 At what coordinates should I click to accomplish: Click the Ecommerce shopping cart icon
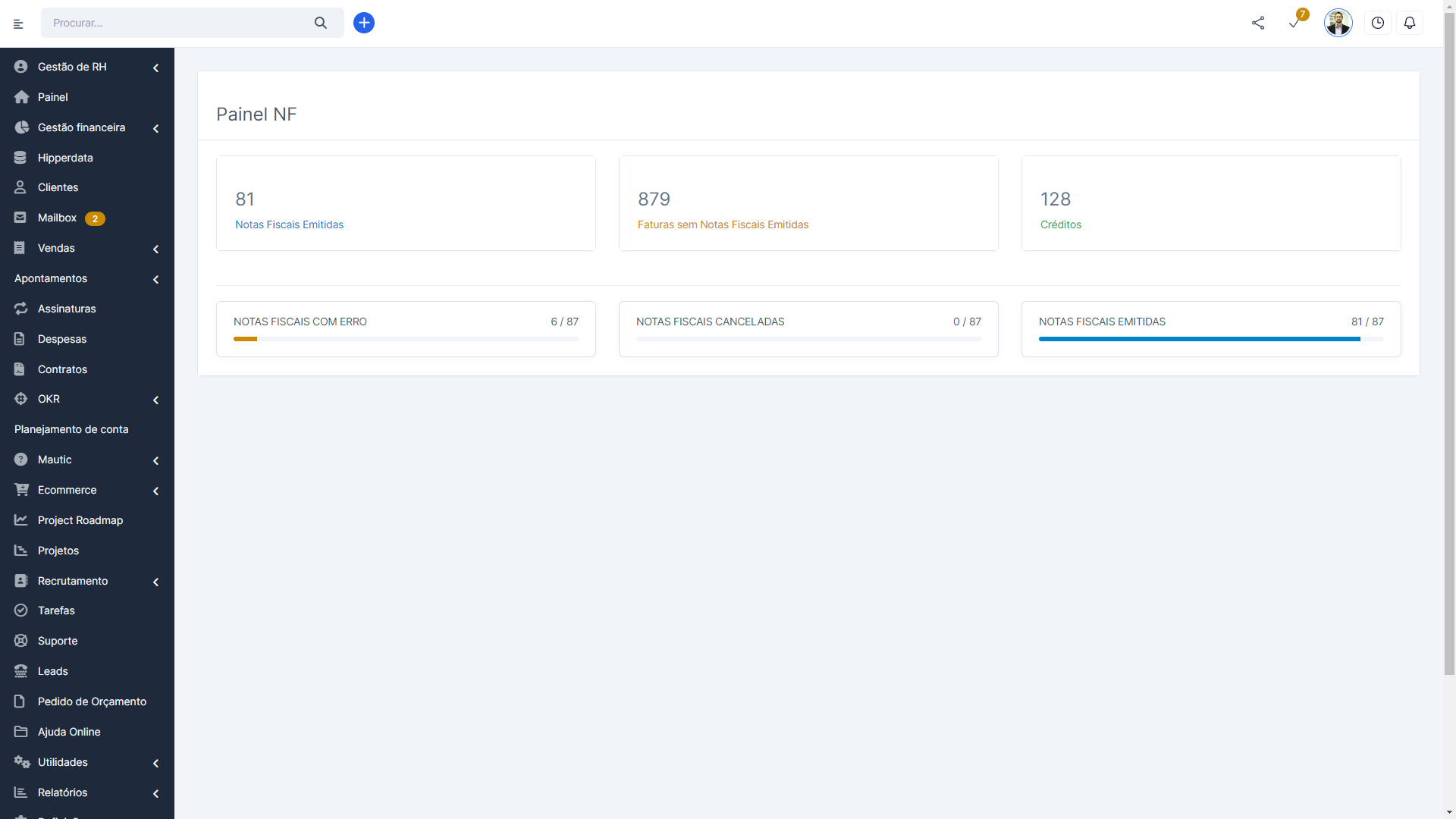(x=21, y=490)
